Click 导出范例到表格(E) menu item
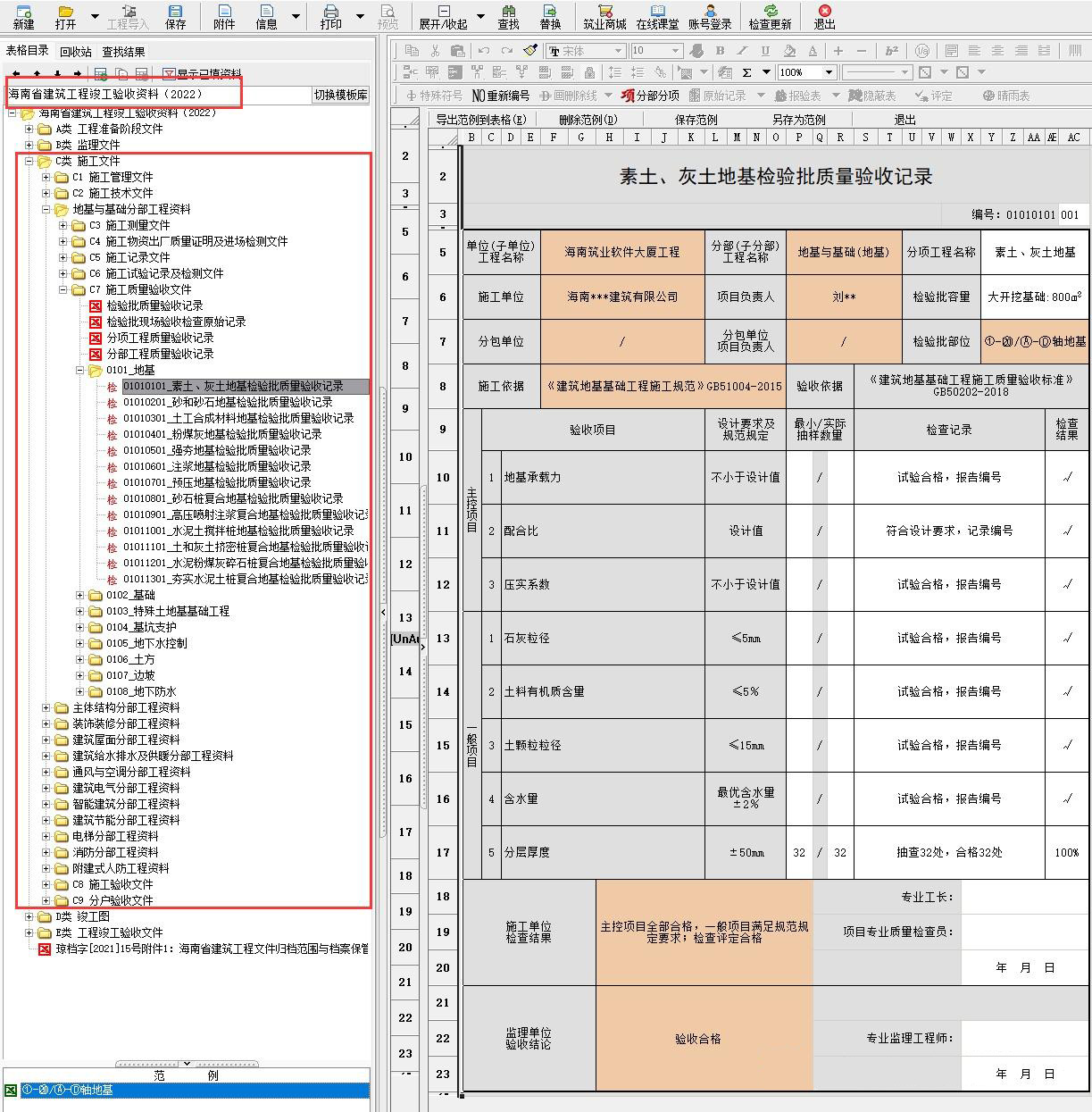Viewport: 1092px width, 1112px height. [481, 120]
